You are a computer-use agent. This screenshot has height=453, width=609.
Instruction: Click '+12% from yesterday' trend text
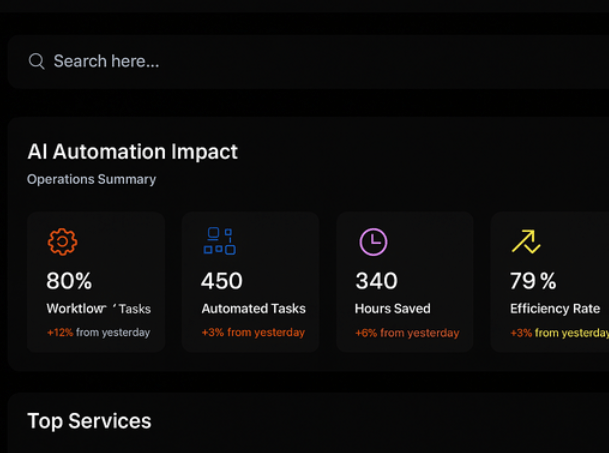[98, 333]
